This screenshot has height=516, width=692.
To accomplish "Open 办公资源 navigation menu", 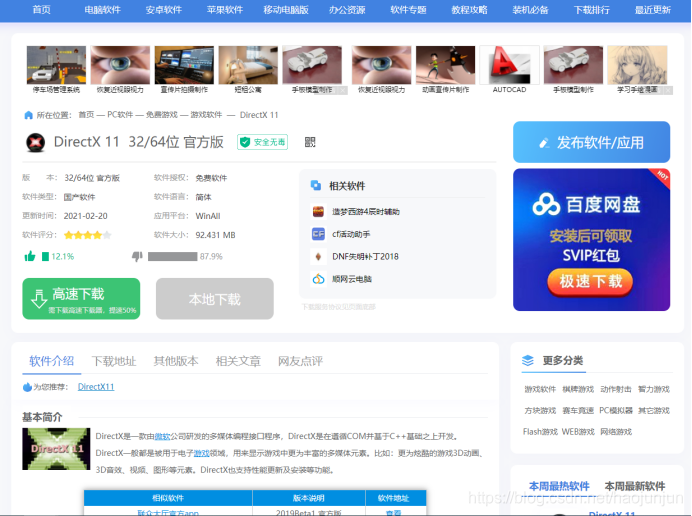I will click(347, 10).
